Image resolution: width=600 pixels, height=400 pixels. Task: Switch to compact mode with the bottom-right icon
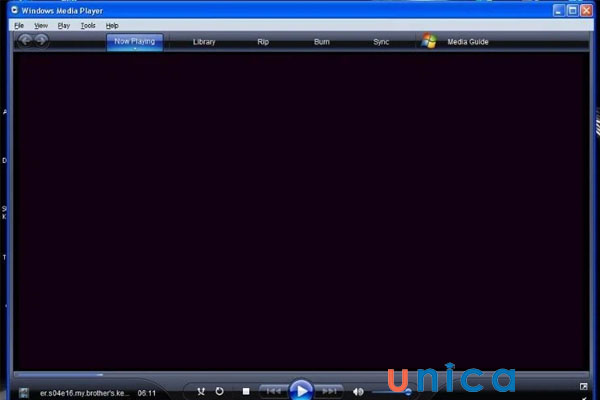(x=584, y=387)
